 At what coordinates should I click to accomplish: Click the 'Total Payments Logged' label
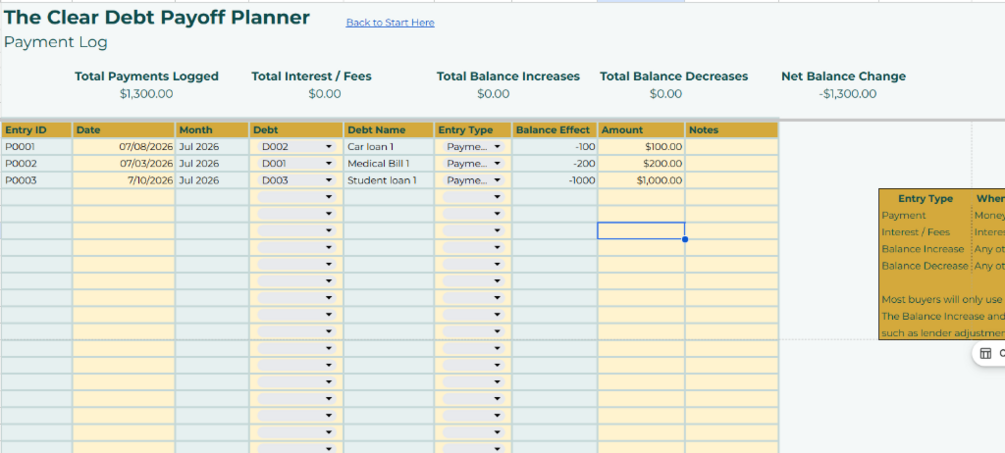coord(147,76)
